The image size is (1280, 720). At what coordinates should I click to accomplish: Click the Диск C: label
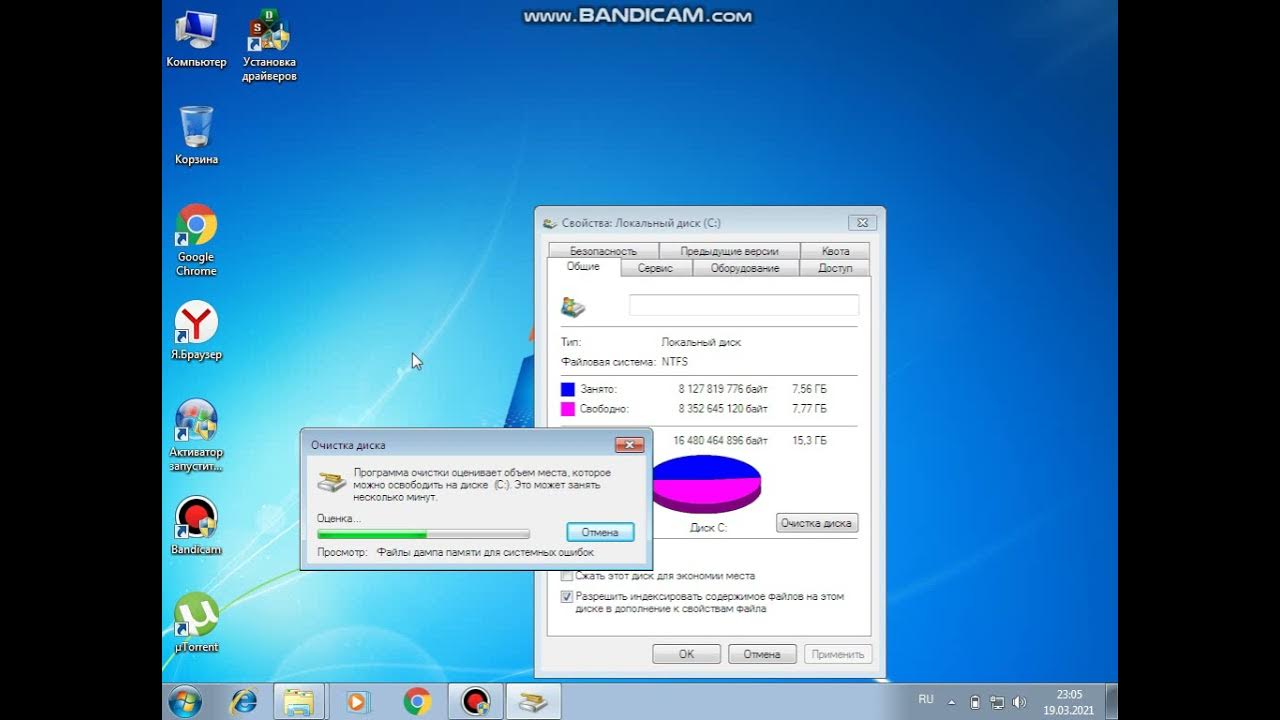point(708,527)
